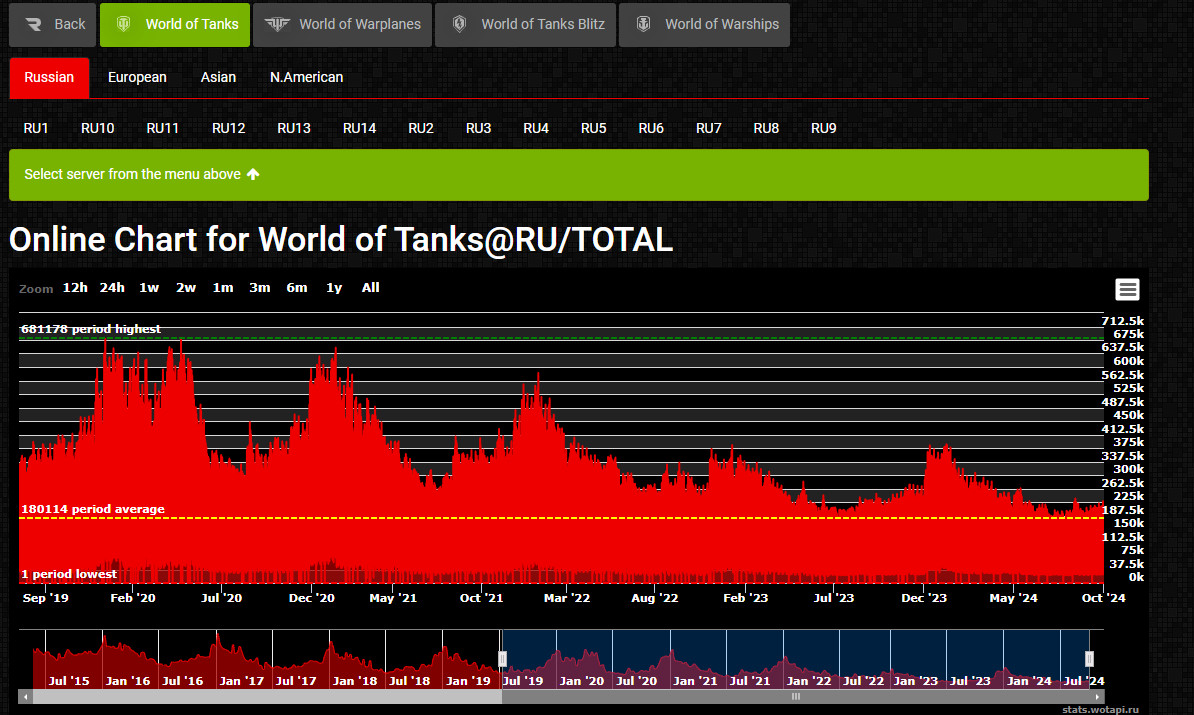Click the left arrow of navigator scrollbar
Image resolution: width=1194 pixels, height=715 pixels.
pos(23,696)
